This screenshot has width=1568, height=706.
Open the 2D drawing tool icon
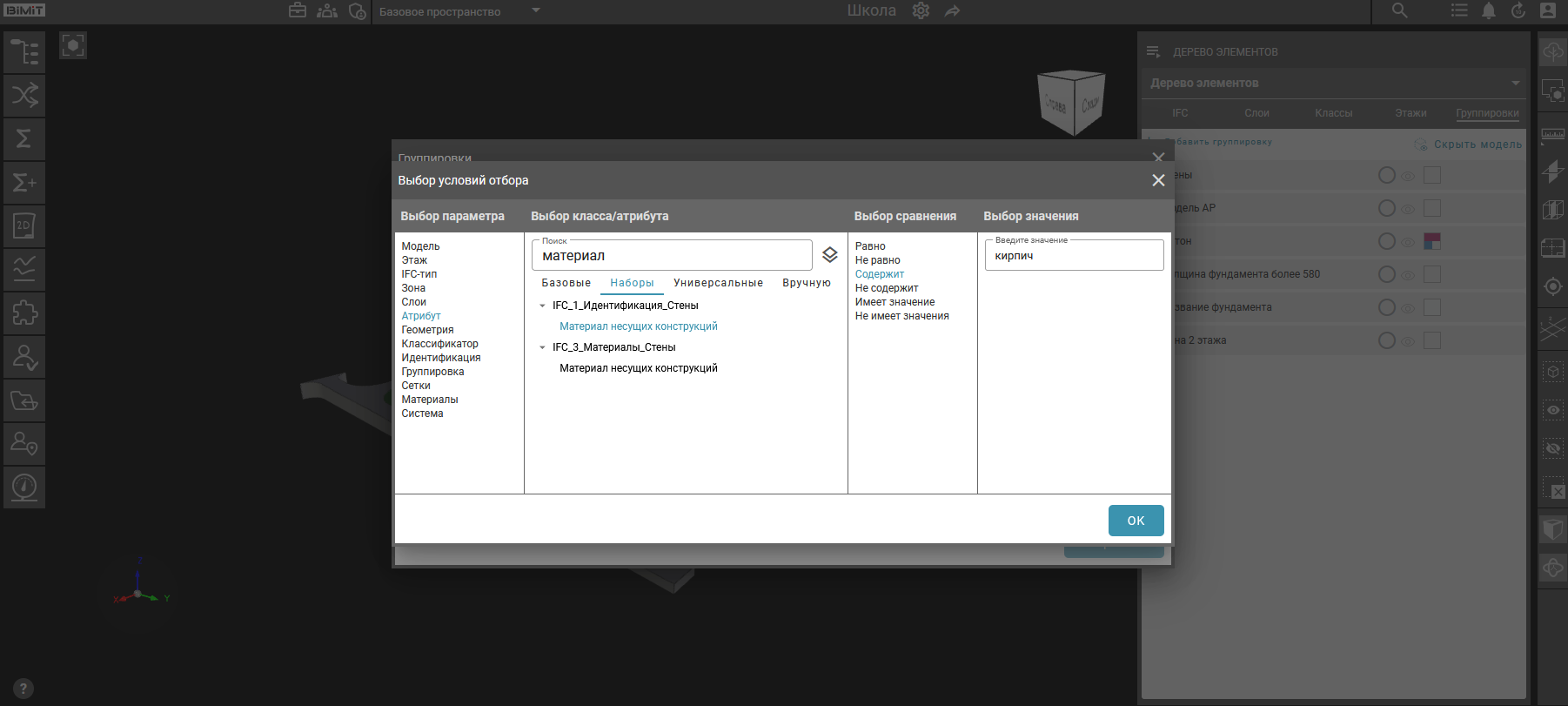click(24, 226)
